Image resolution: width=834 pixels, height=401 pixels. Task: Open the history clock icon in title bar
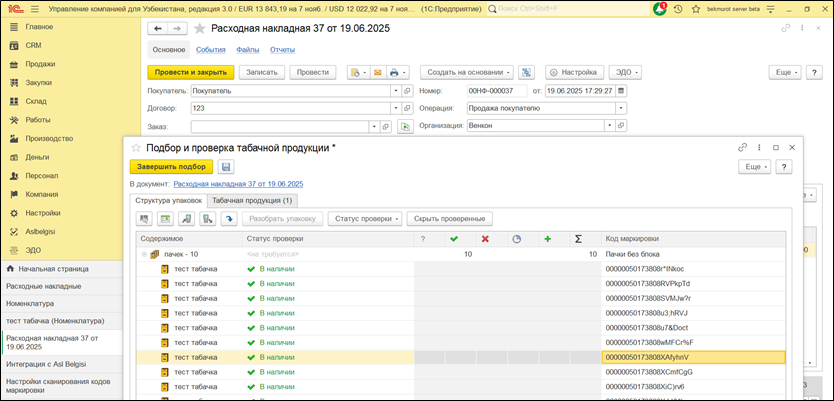pyautogui.click(x=679, y=8)
